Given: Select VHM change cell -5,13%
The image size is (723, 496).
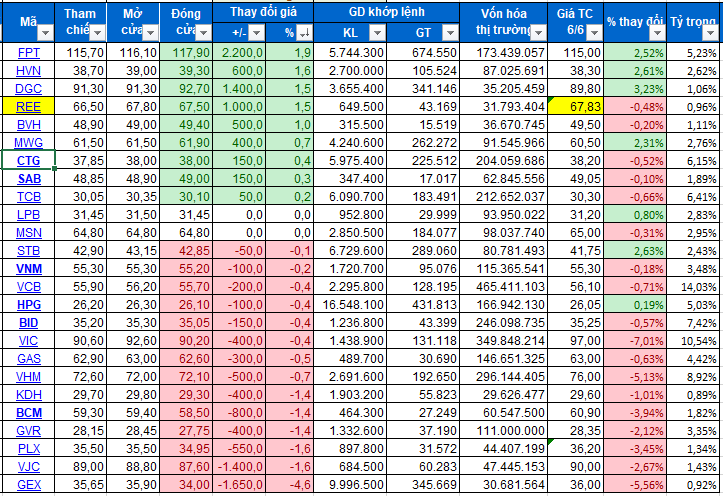Looking at the screenshot, I should (x=634, y=377).
